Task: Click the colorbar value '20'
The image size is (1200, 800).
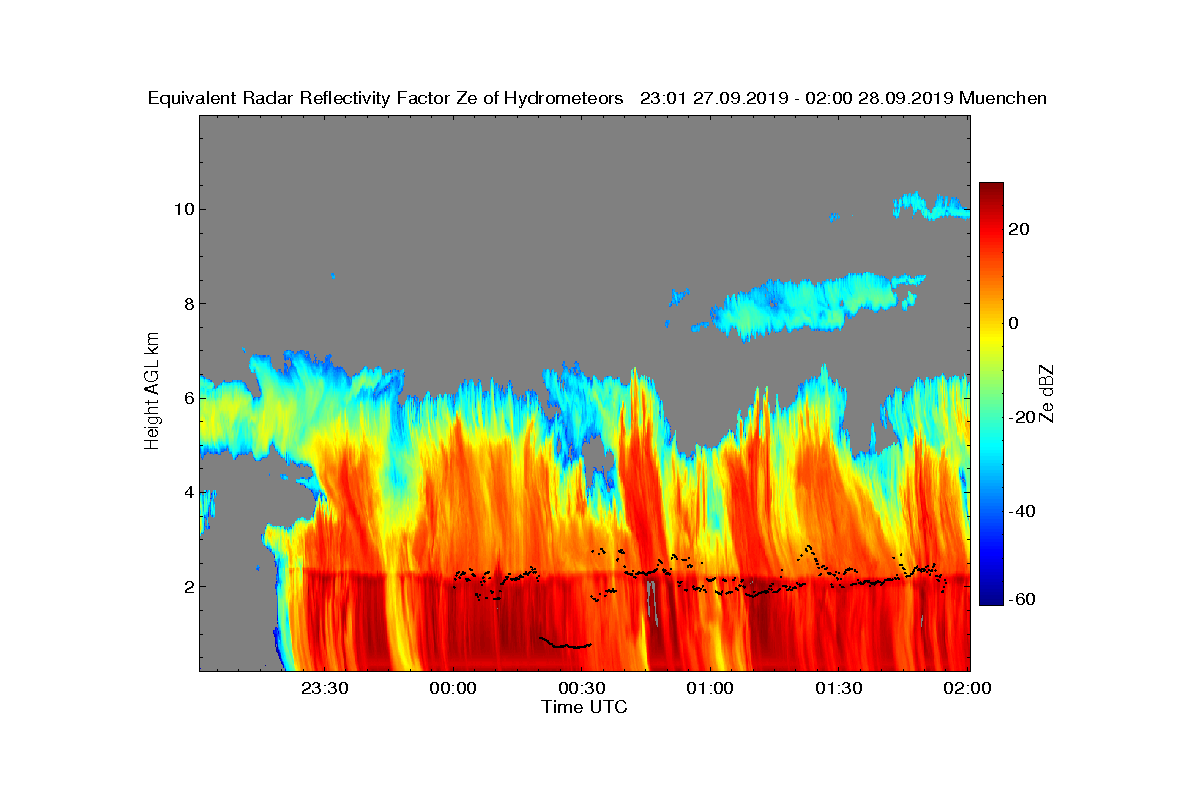Action: 1019,229
